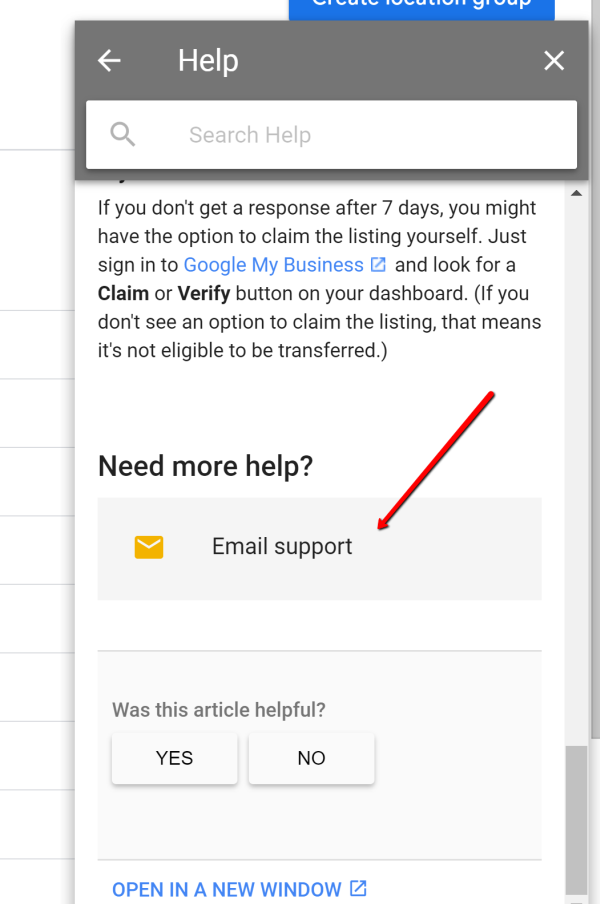The image size is (600, 904).
Task: Select the Email support option
Action: (319, 548)
